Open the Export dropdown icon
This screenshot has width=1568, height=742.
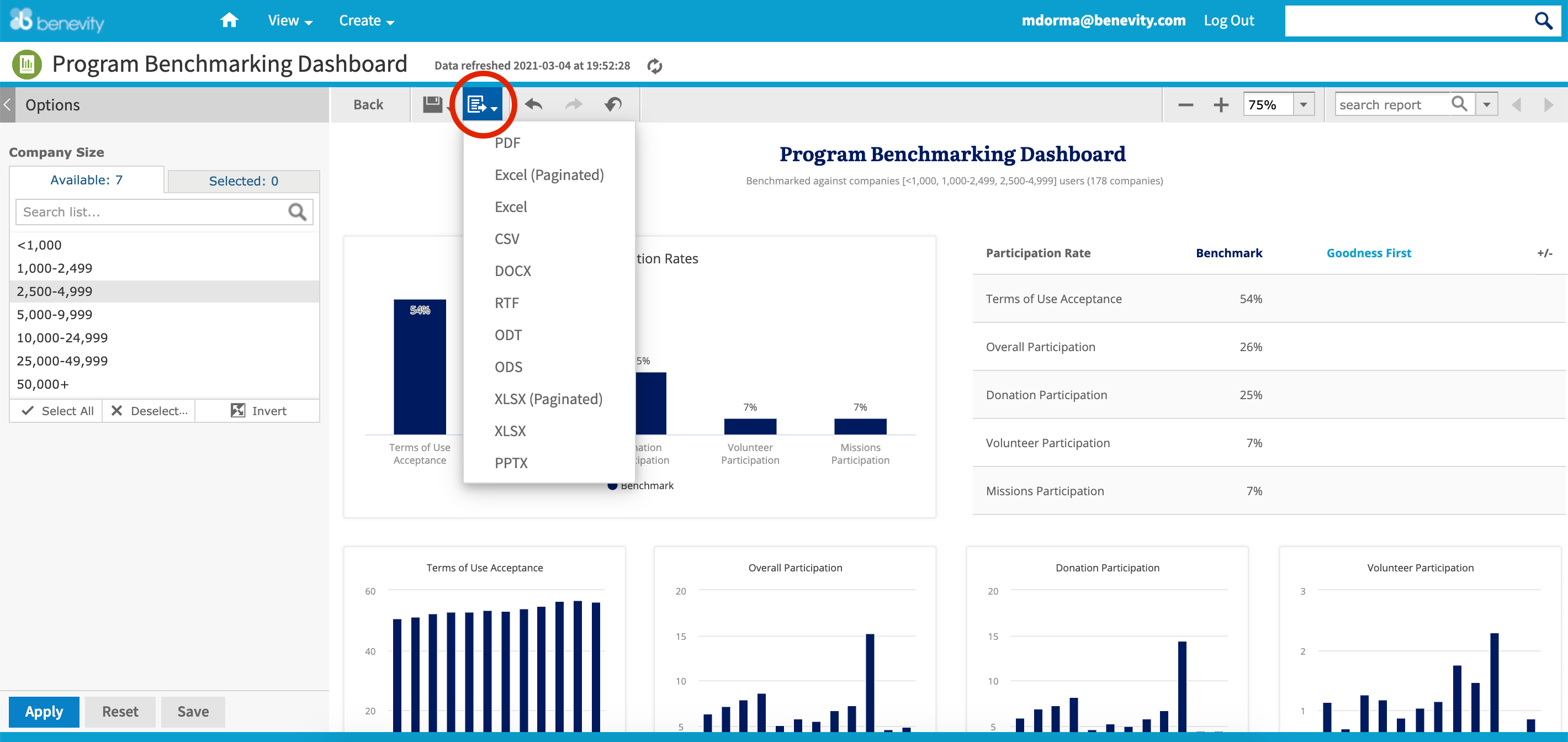[x=482, y=105]
